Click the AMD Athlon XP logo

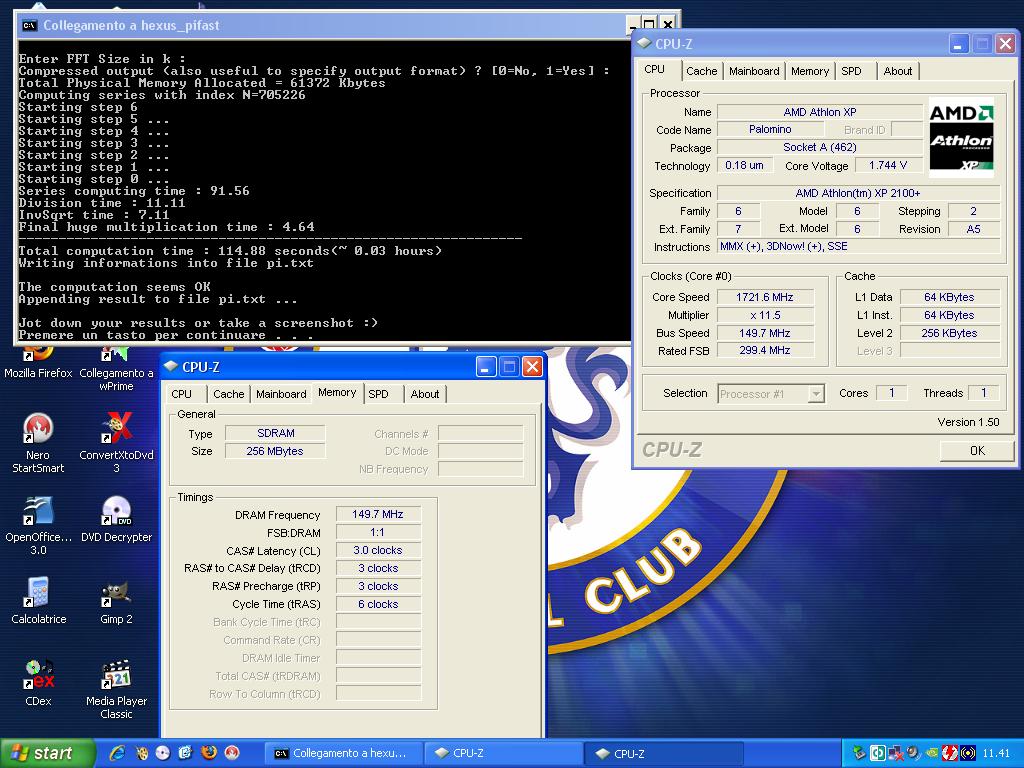961,138
